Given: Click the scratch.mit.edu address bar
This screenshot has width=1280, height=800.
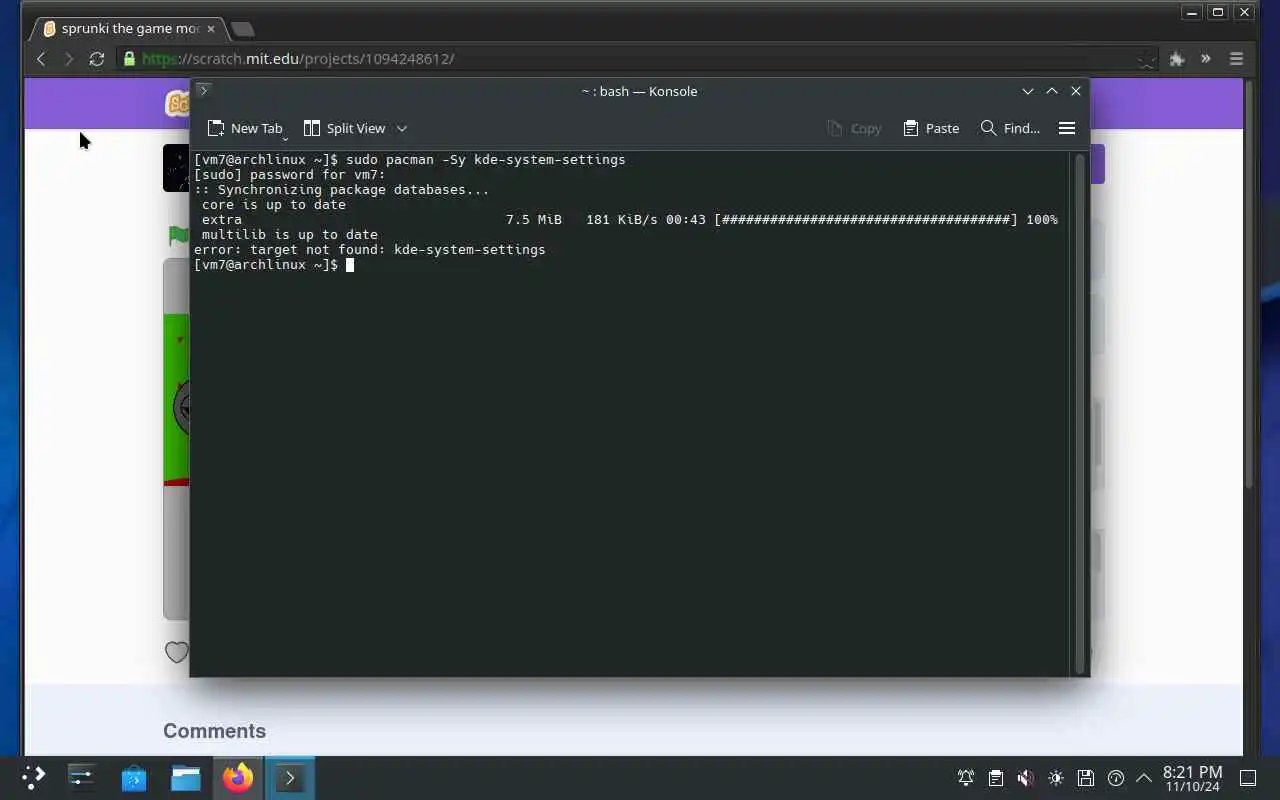Looking at the screenshot, I should point(640,59).
